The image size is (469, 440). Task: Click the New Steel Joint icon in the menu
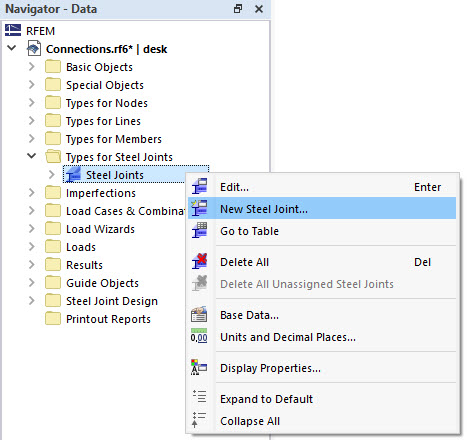pos(199,208)
